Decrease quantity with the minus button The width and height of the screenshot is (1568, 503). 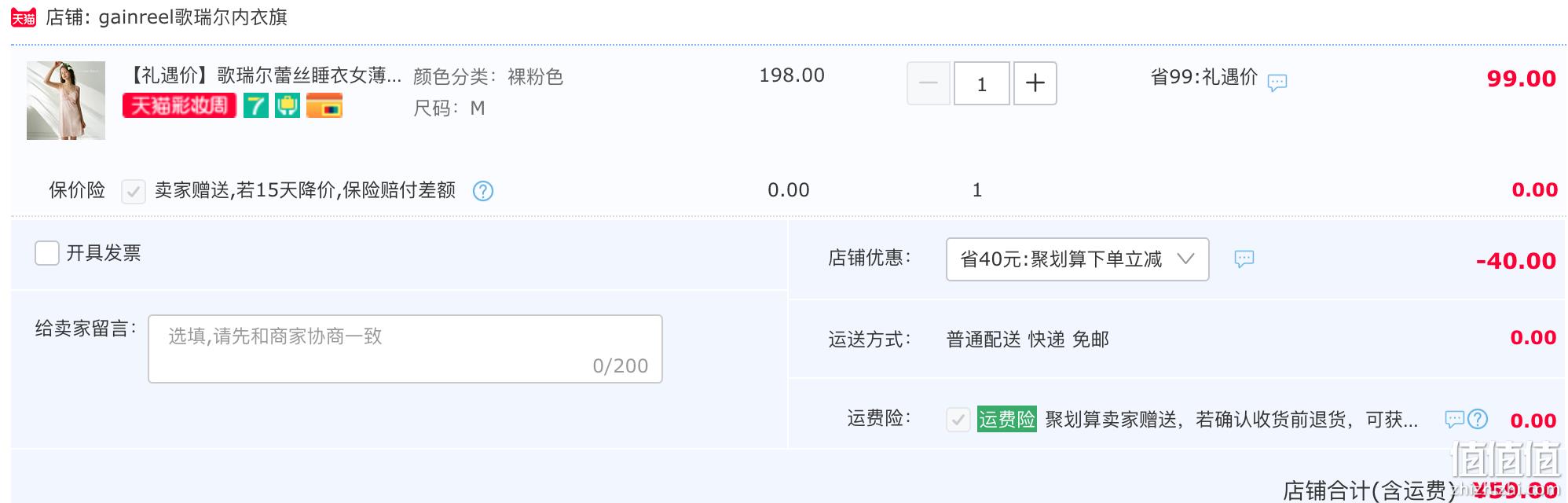tap(929, 83)
